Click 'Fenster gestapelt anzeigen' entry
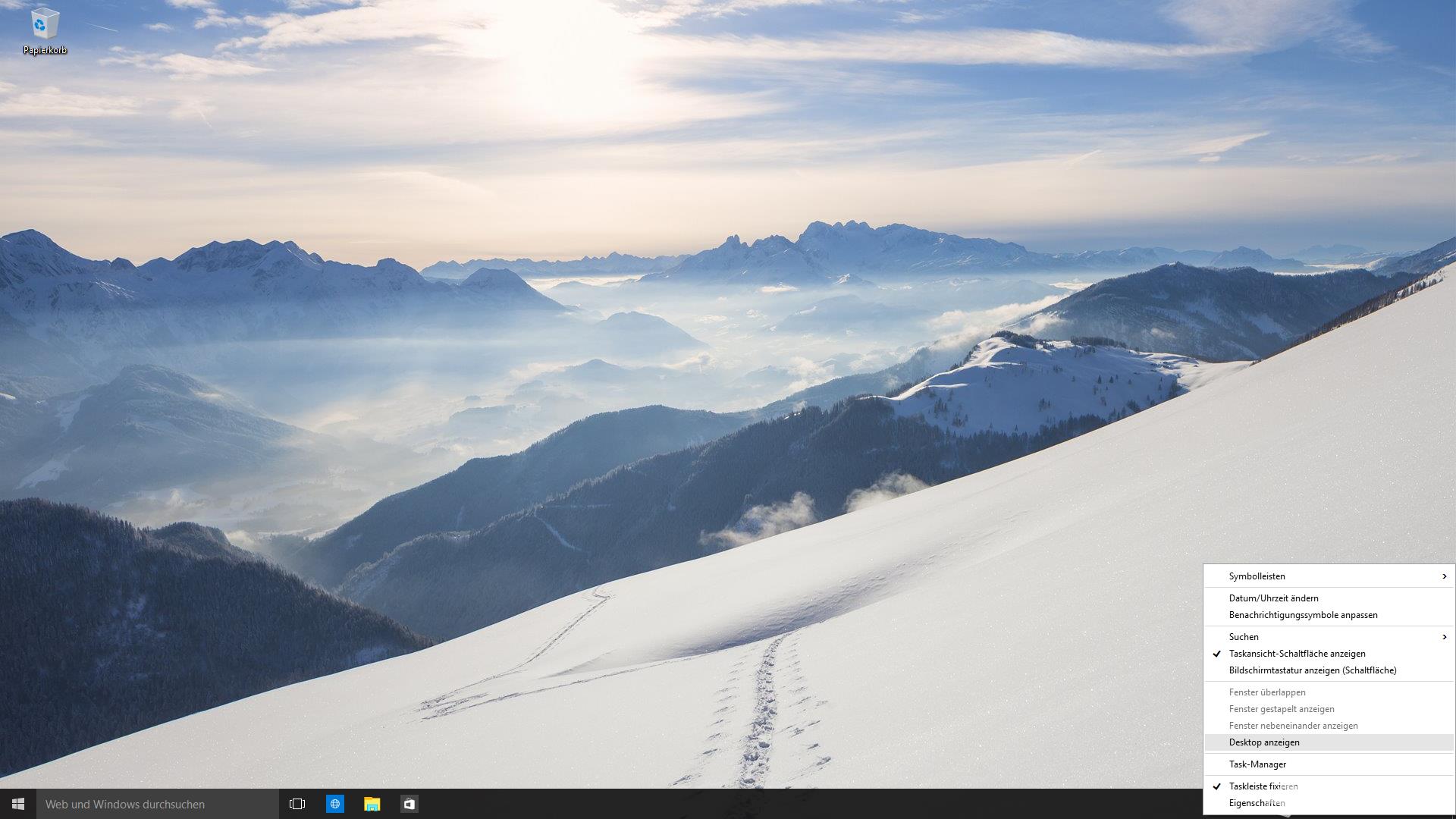 (x=1329, y=709)
